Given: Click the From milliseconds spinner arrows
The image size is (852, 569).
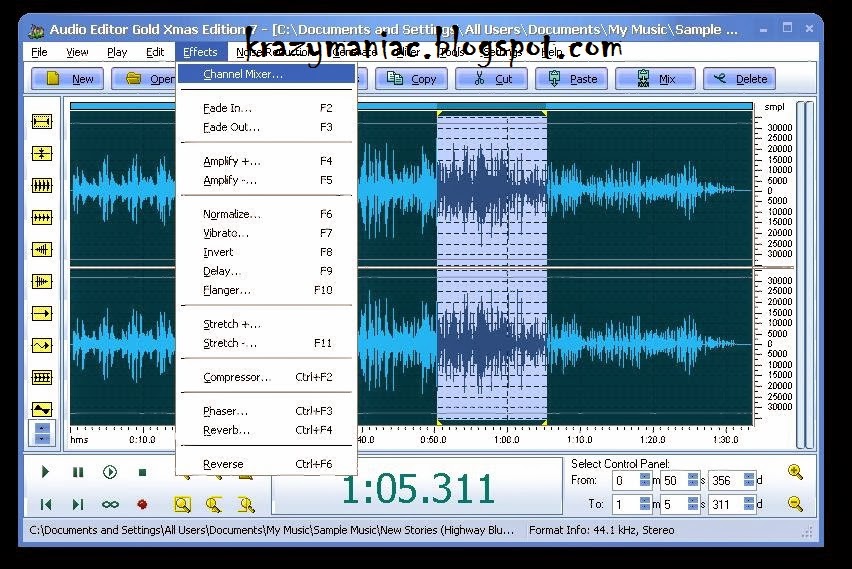Looking at the screenshot, I should pos(749,480).
